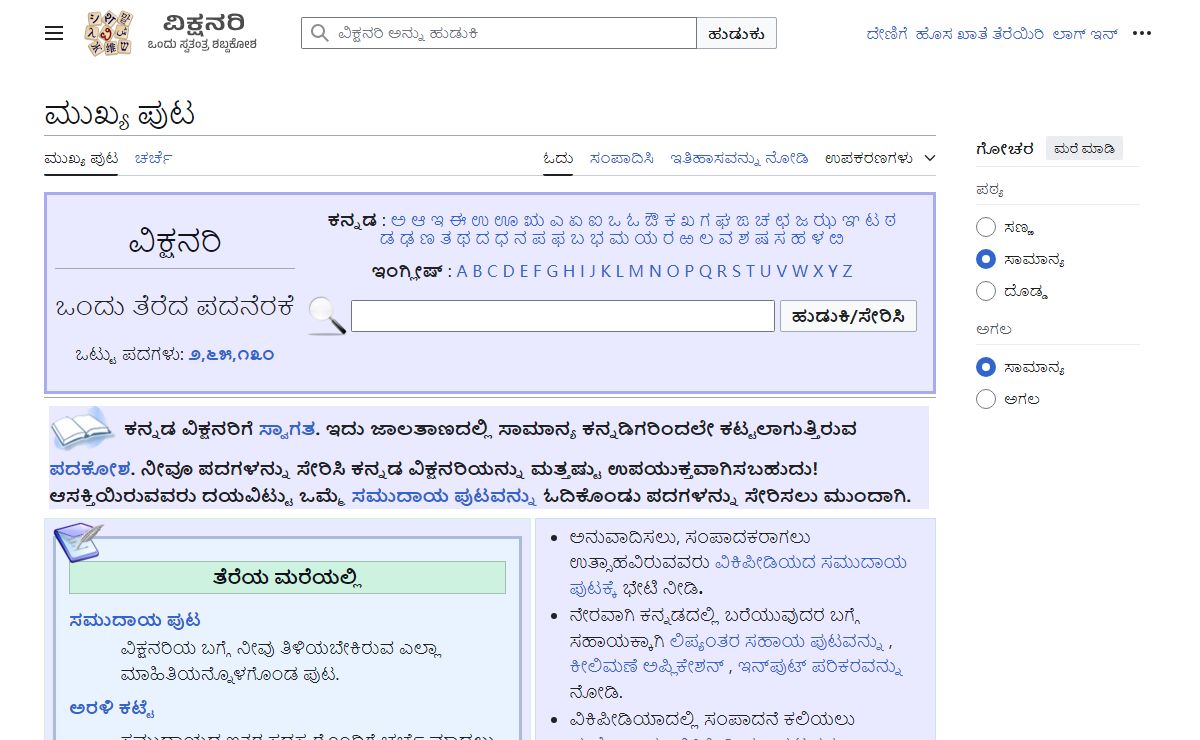Hide the appearance panel with ಮರೆ ಮಾಡಿ
The height and width of the screenshot is (740, 1200).
[1084, 149]
